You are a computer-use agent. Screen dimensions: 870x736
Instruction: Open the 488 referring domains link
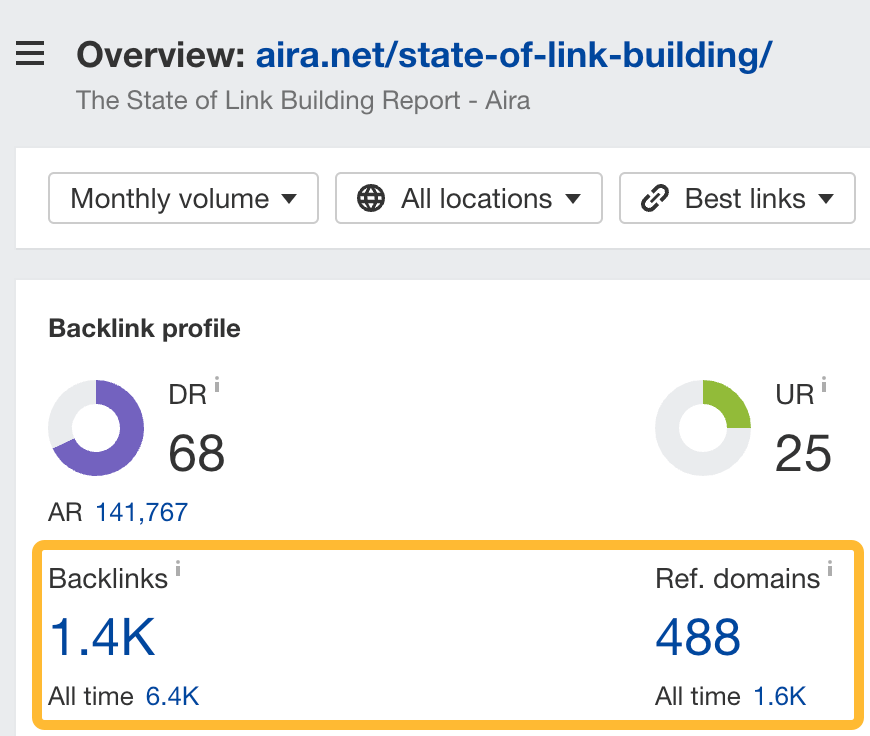[x=698, y=637]
